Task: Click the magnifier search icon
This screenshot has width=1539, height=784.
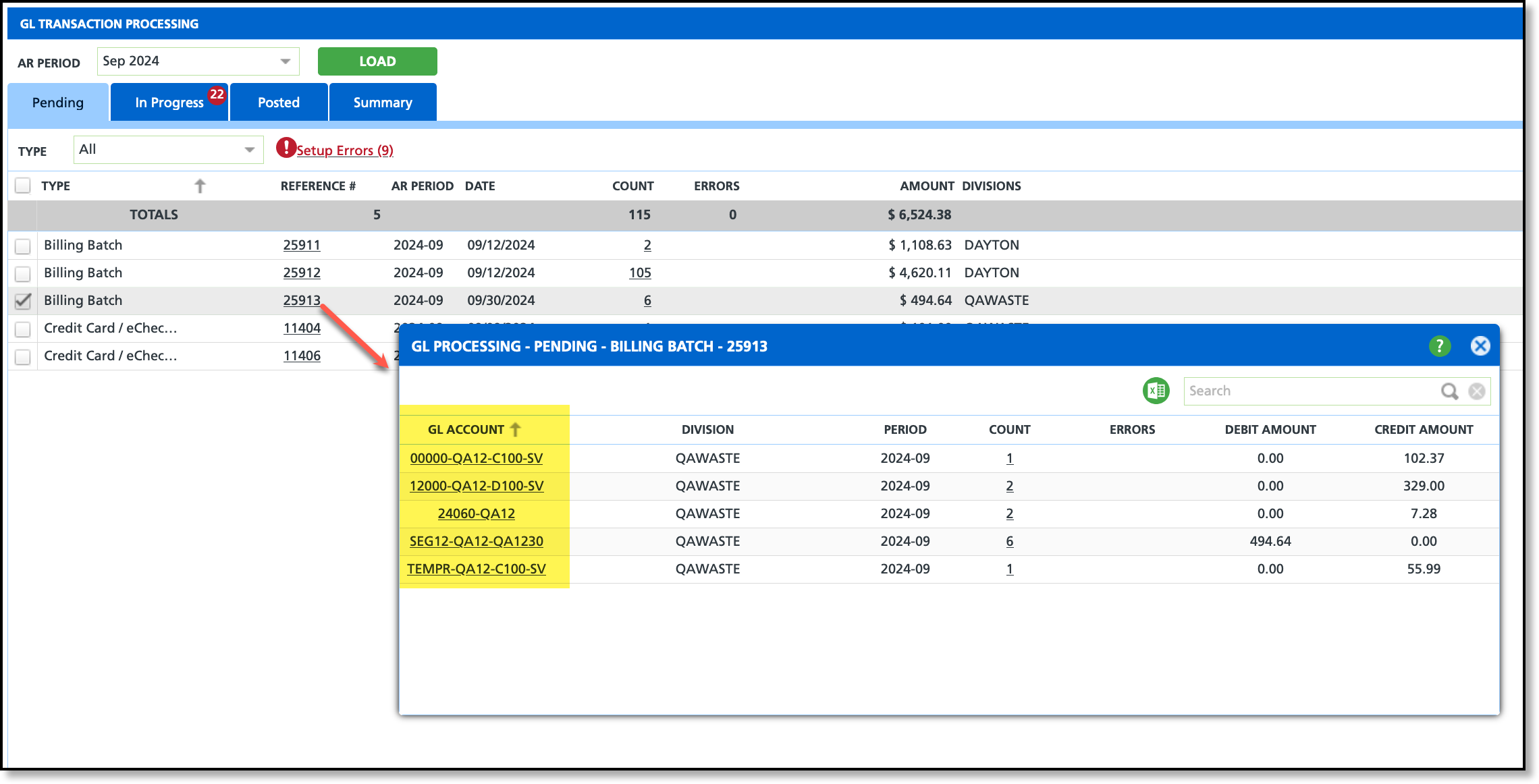Action: click(1449, 391)
